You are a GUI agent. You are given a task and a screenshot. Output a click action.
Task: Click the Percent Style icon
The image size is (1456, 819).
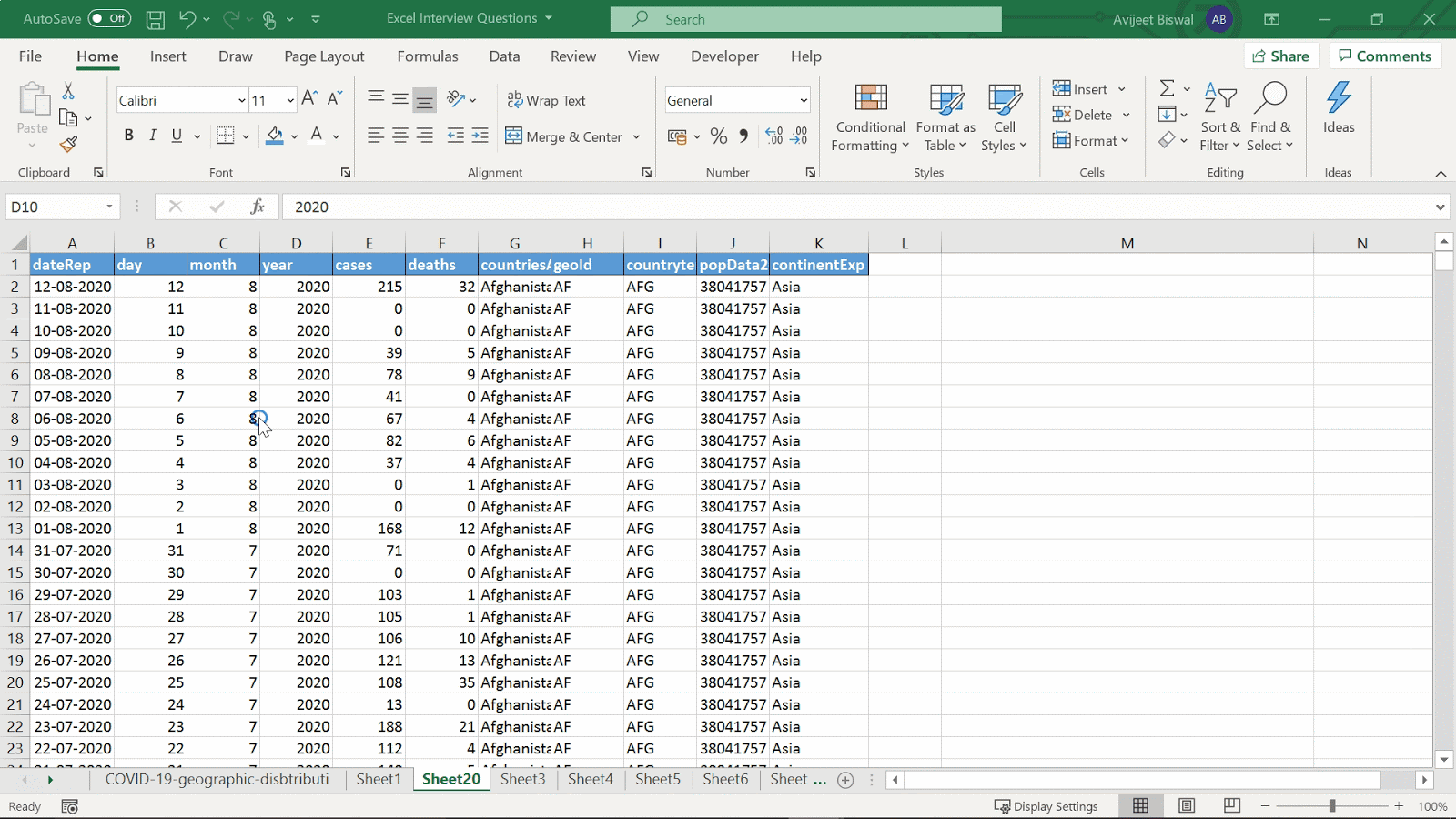coord(719,136)
